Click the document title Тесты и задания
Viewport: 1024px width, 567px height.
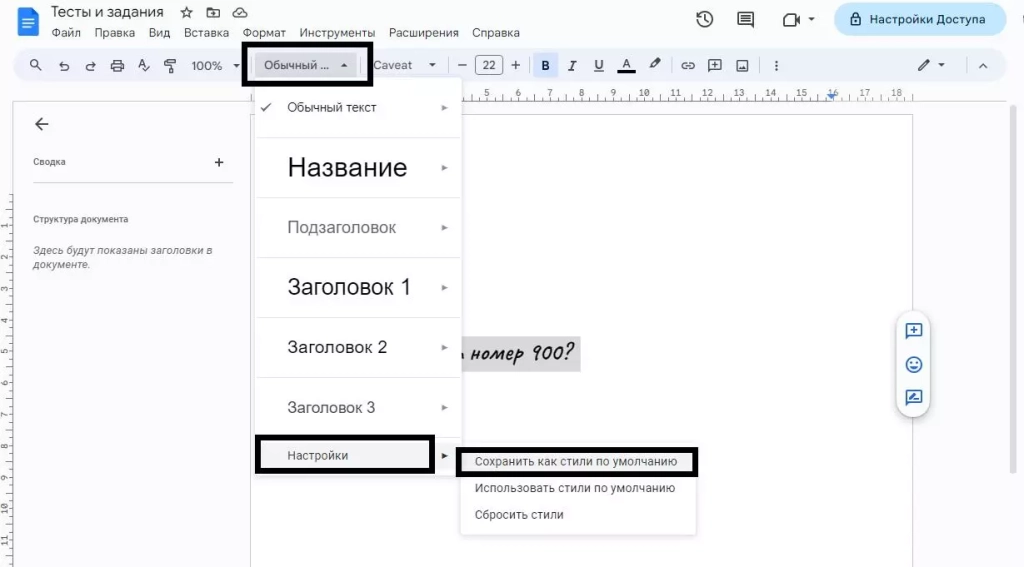tap(107, 12)
